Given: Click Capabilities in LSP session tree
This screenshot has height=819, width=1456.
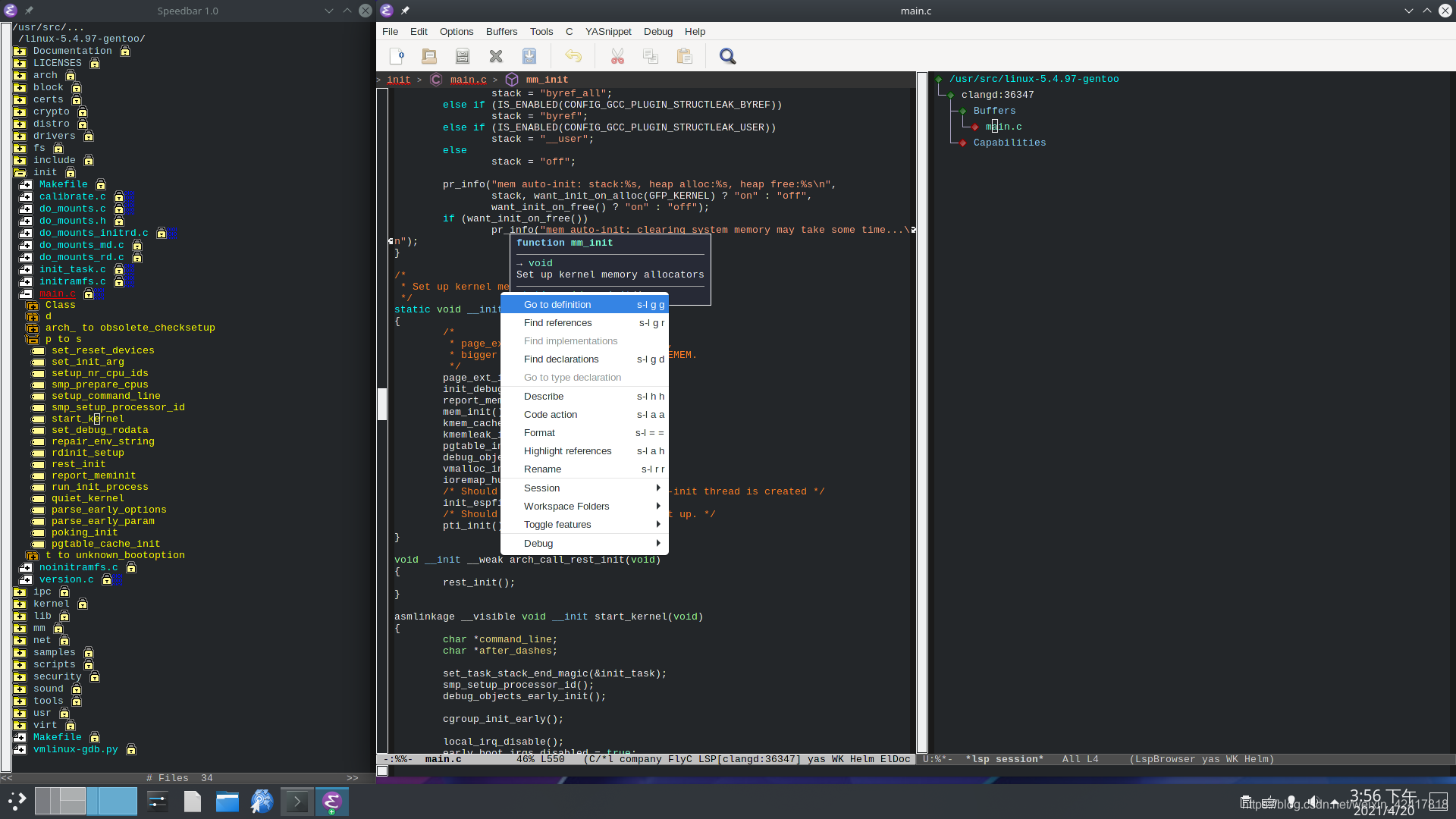Looking at the screenshot, I should click(1009, 143).
